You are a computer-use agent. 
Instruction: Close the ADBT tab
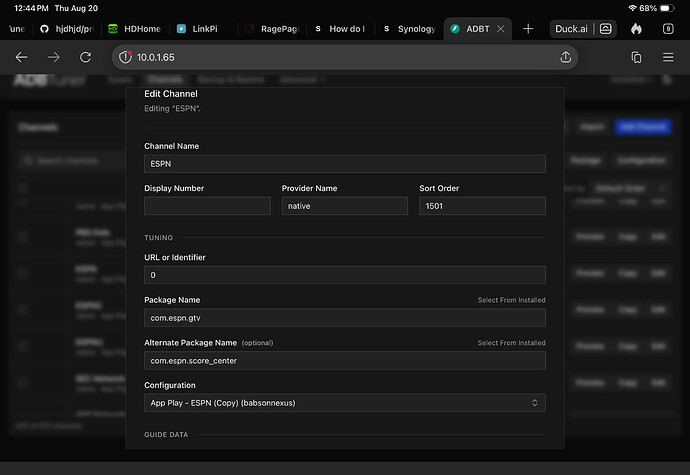[x=500, y=29]
